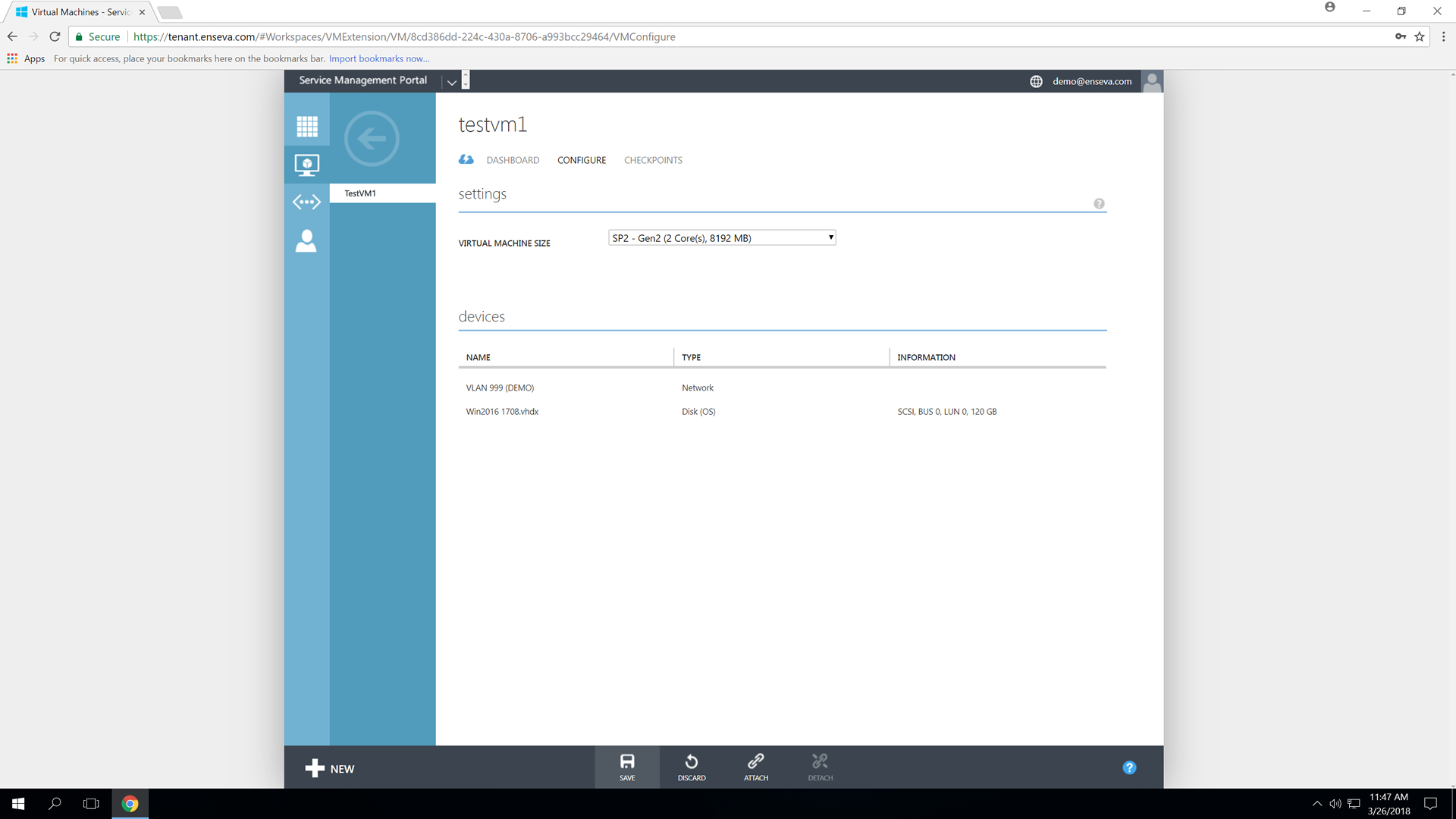Open the blue help button in the command bar
This screenshot has width=1456, height=819.
[1129, 767]
